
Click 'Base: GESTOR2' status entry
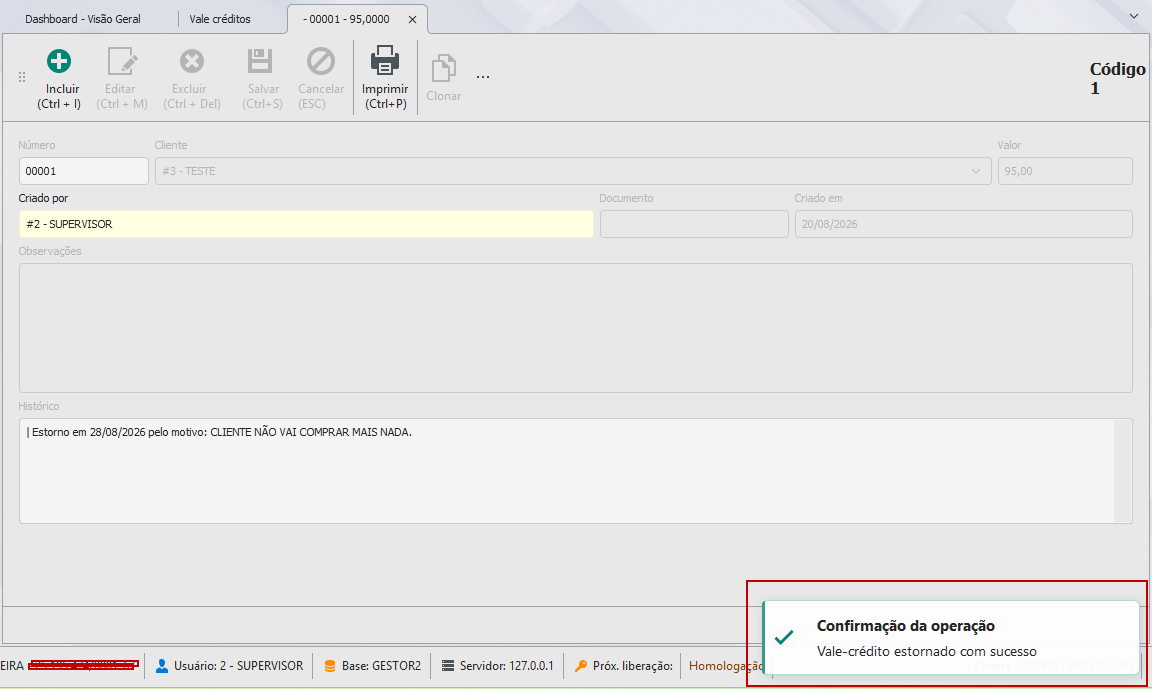click(x=372, y=666)
